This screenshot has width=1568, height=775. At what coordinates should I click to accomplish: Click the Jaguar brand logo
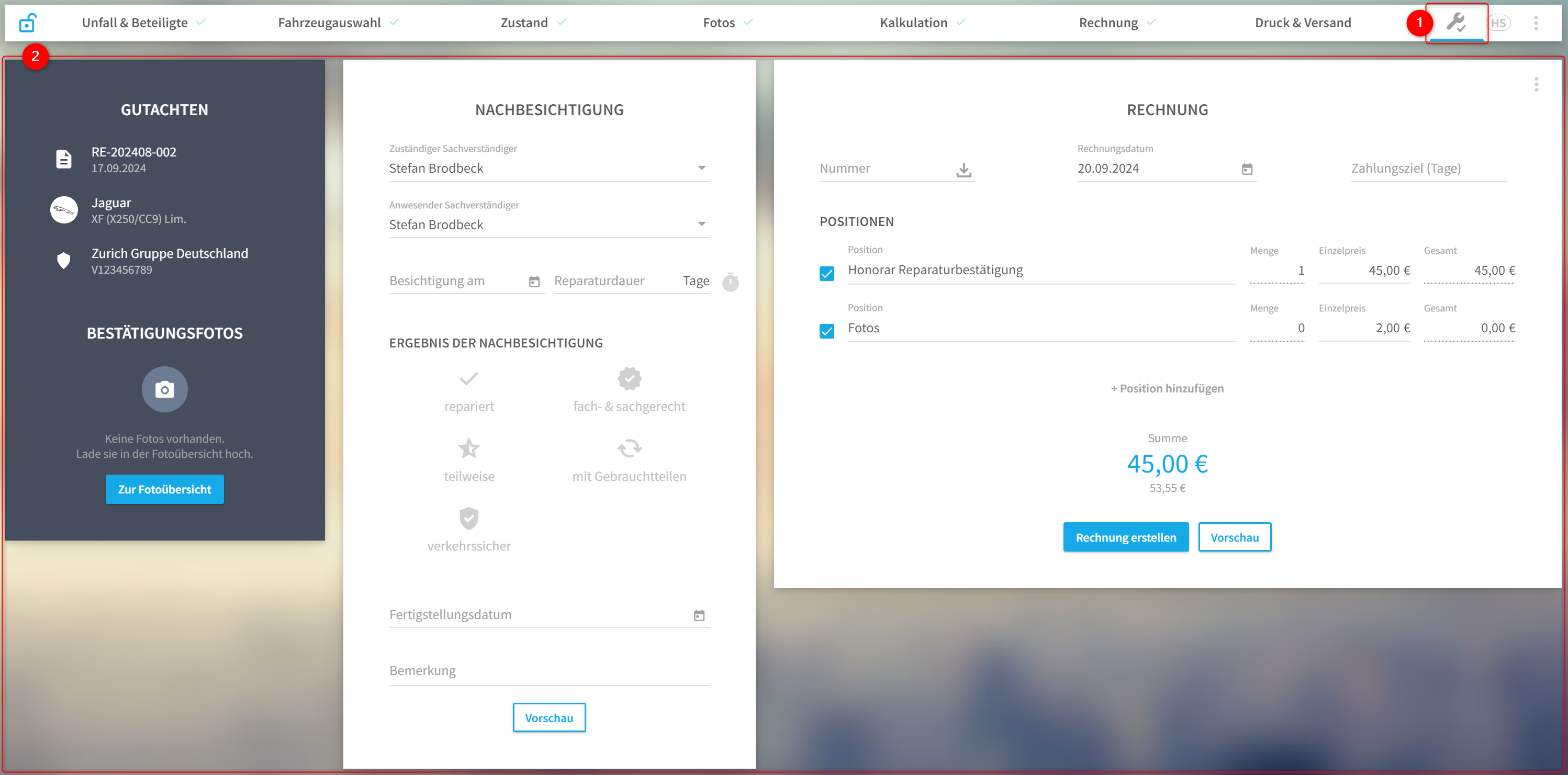pyautogui.click(x=63, y=210)
